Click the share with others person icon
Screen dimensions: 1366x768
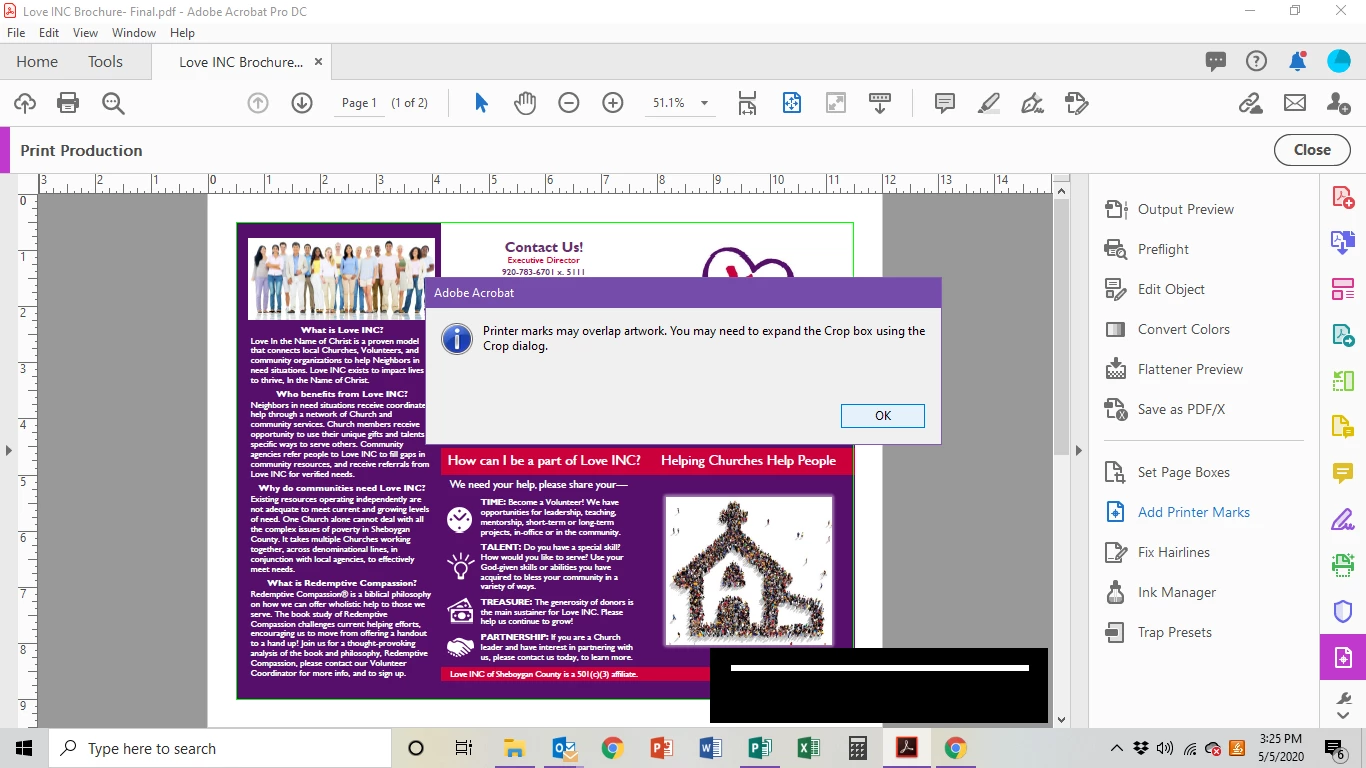click(1339, 103)
